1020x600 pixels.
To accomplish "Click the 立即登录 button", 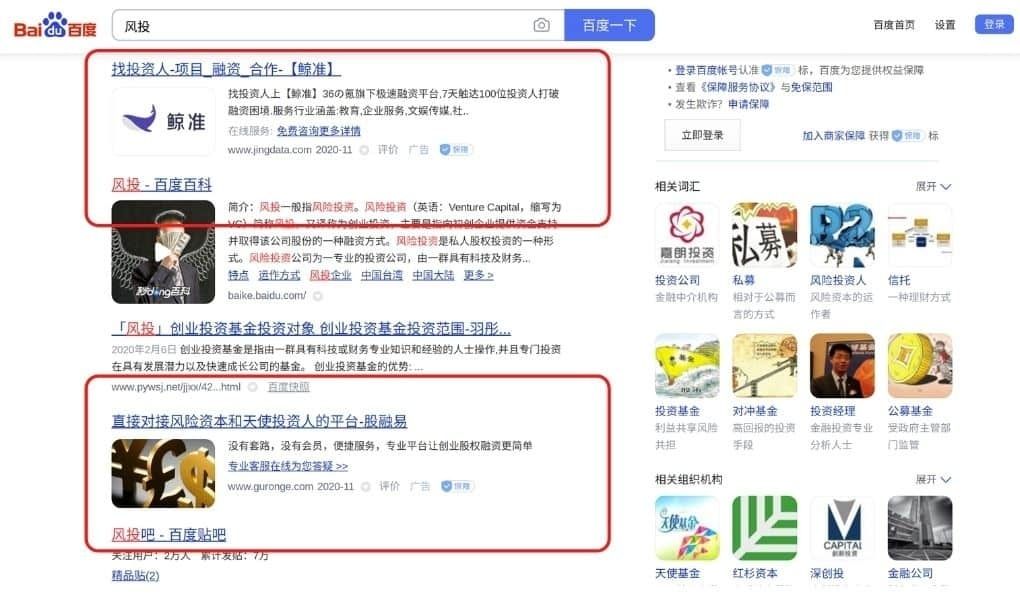I will coord(702,135).
